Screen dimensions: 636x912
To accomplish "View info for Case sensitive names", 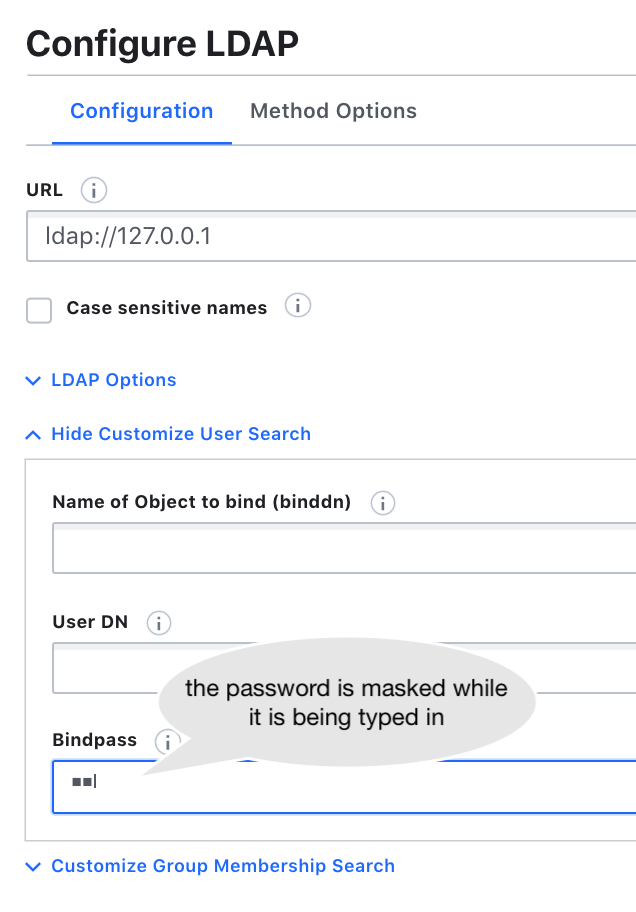I will [297, 307].
